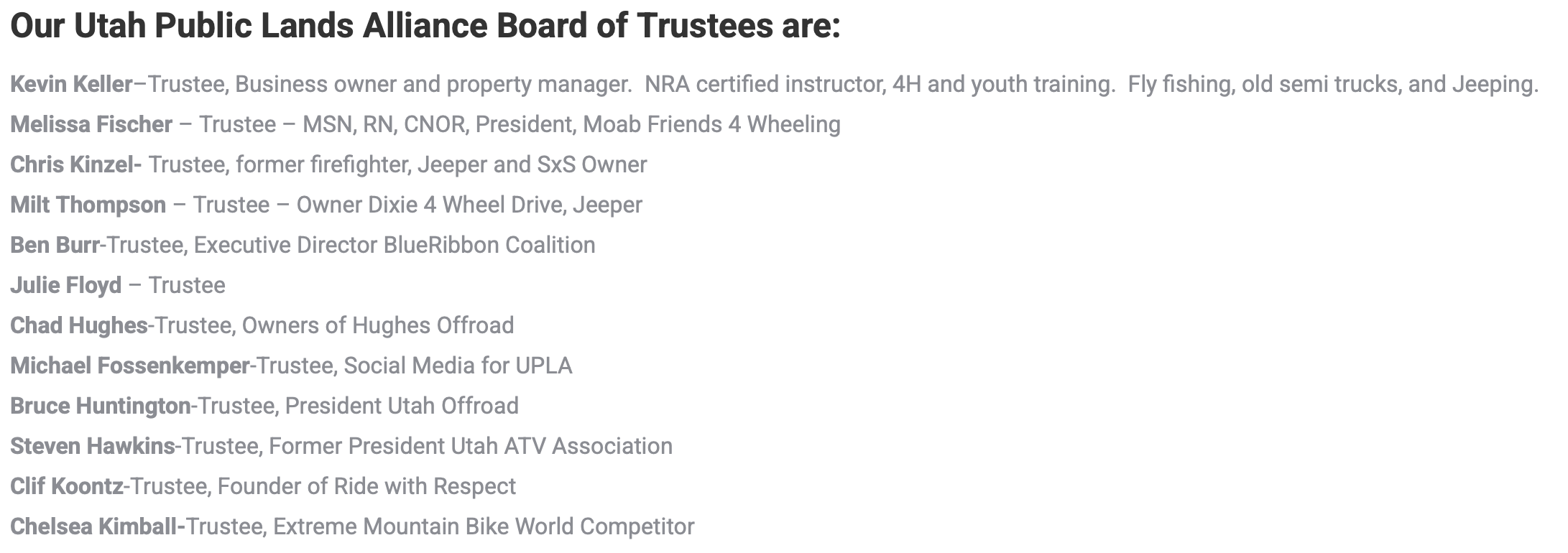Image resolution: width=1568 pixels, height=553 pixels.
Task: Click the name Julie Floyd
Action: 65,286
